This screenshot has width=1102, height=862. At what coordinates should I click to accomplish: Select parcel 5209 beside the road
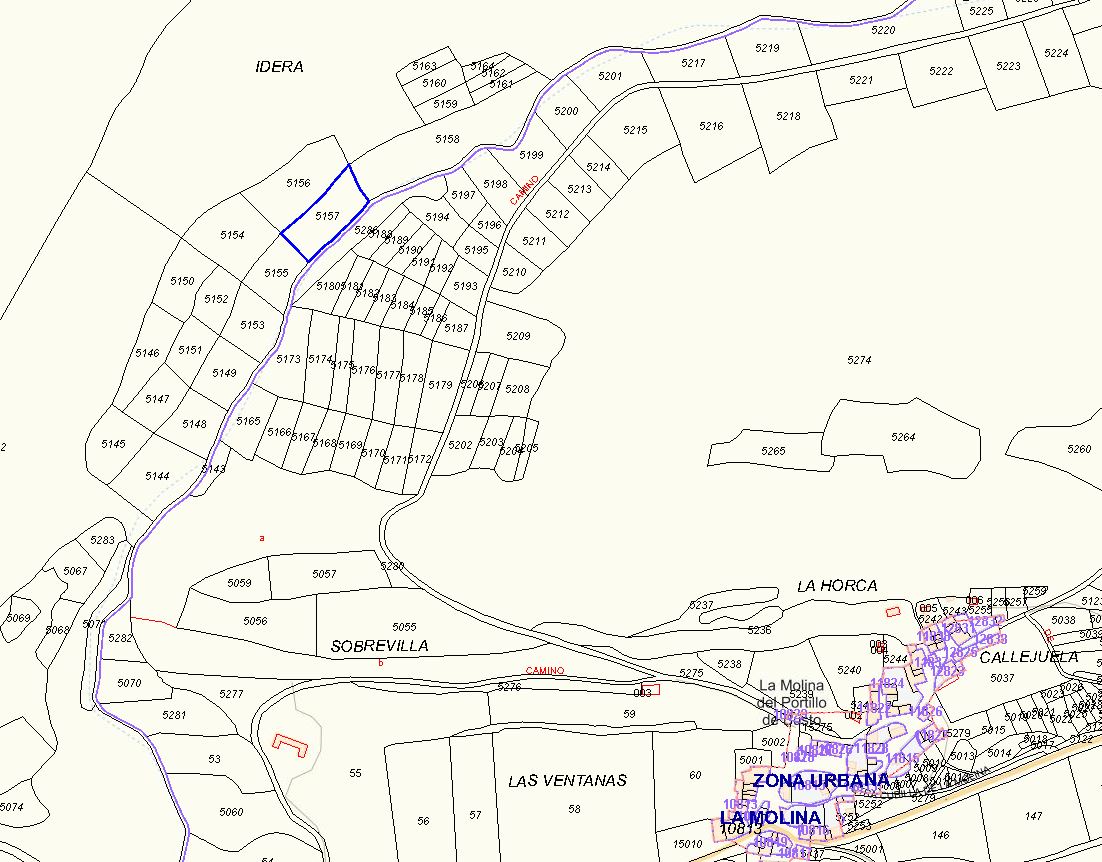(518, 336)
